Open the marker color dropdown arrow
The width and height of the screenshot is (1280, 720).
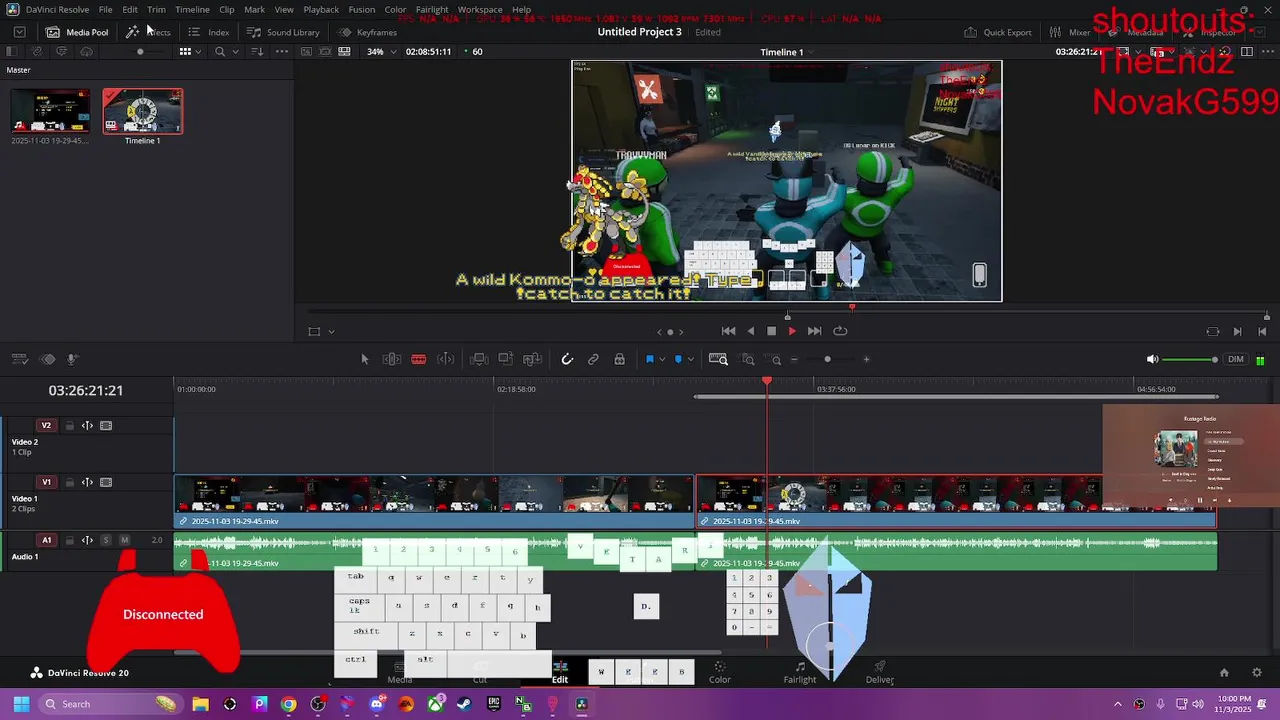[690, 360]
